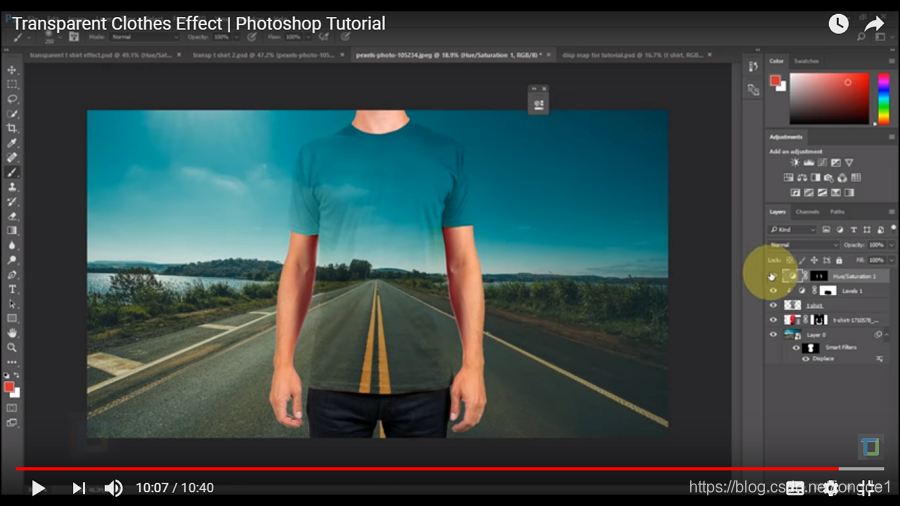
Task: Click the Share arrow button
Action: coord(874,24)
